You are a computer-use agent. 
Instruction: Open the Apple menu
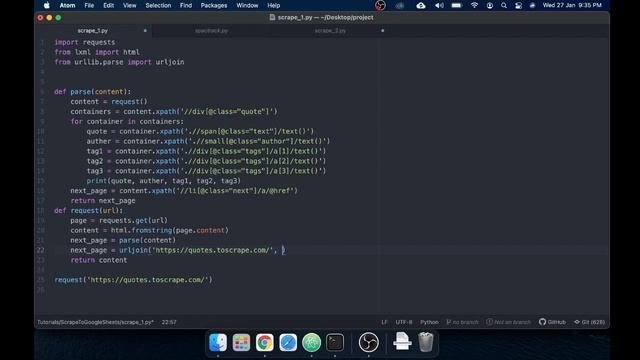[47, 5]
